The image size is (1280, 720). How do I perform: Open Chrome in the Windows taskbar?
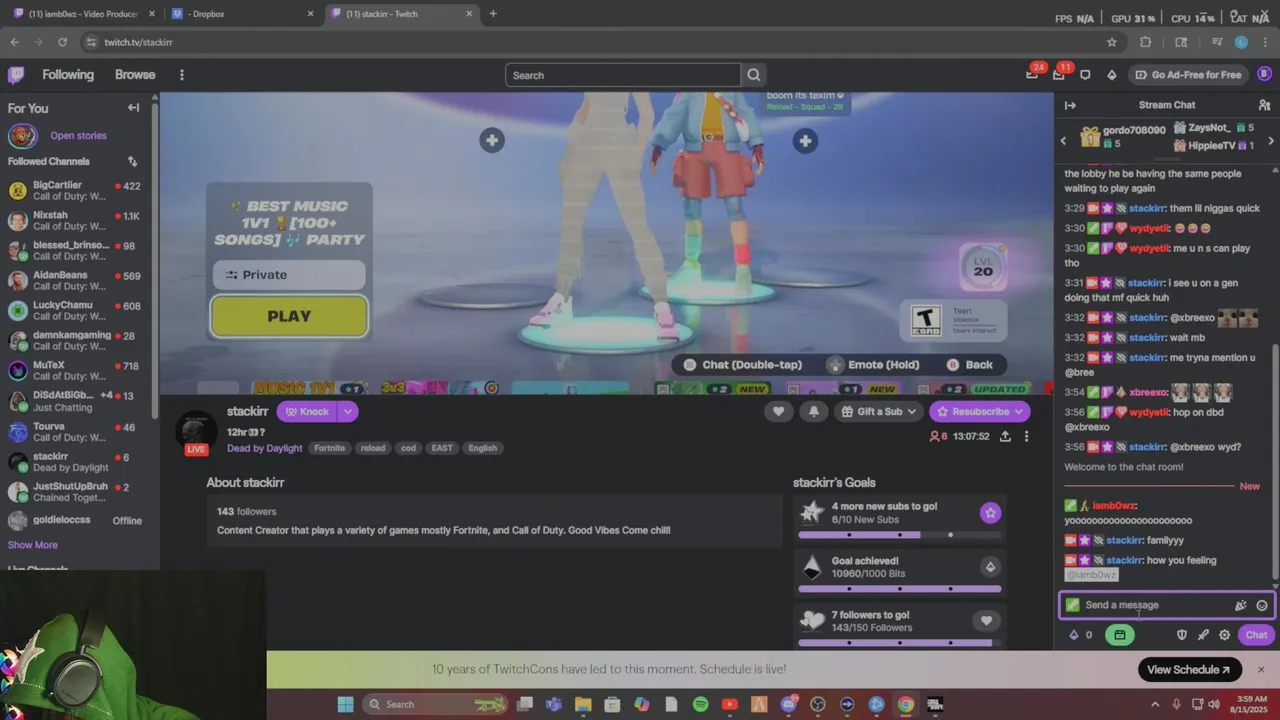tap(905, 704)
